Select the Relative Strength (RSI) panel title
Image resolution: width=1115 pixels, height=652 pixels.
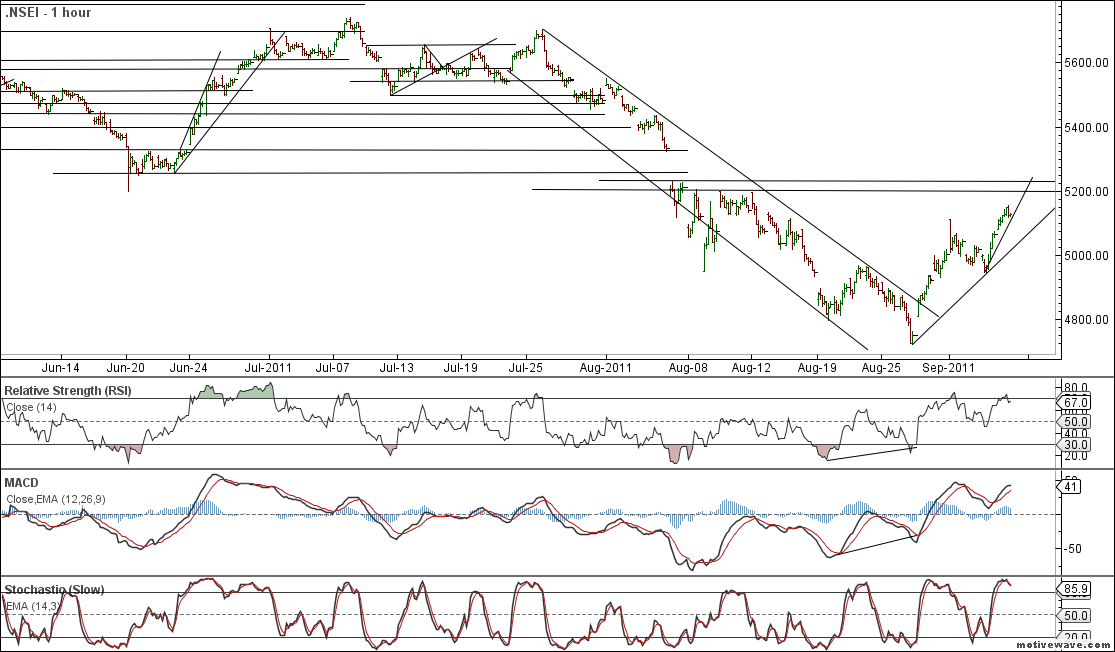point(67,390)
